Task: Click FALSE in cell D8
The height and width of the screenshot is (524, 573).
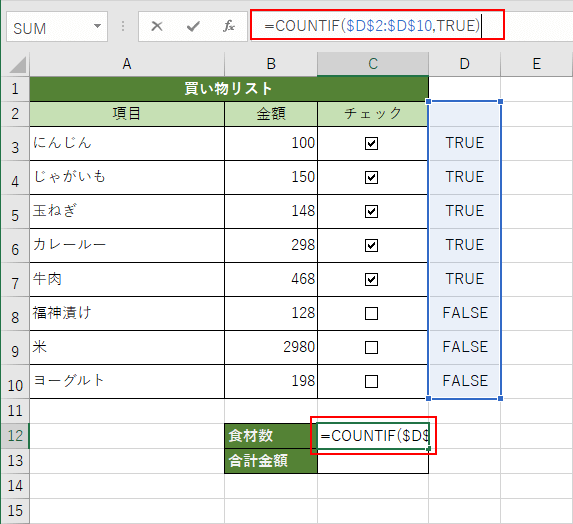Action: [465, 313]
